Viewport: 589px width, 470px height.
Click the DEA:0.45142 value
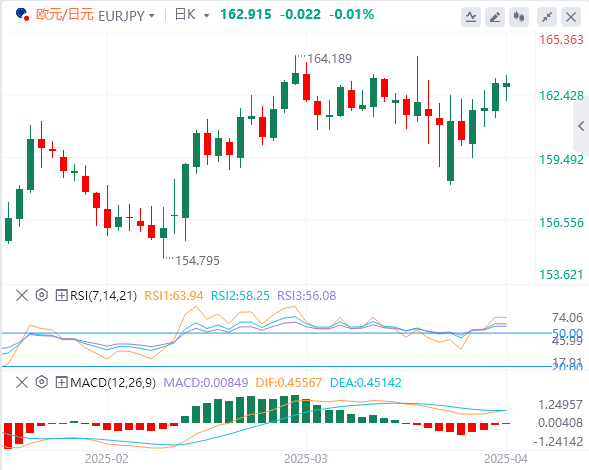click(x=365, y=382)
